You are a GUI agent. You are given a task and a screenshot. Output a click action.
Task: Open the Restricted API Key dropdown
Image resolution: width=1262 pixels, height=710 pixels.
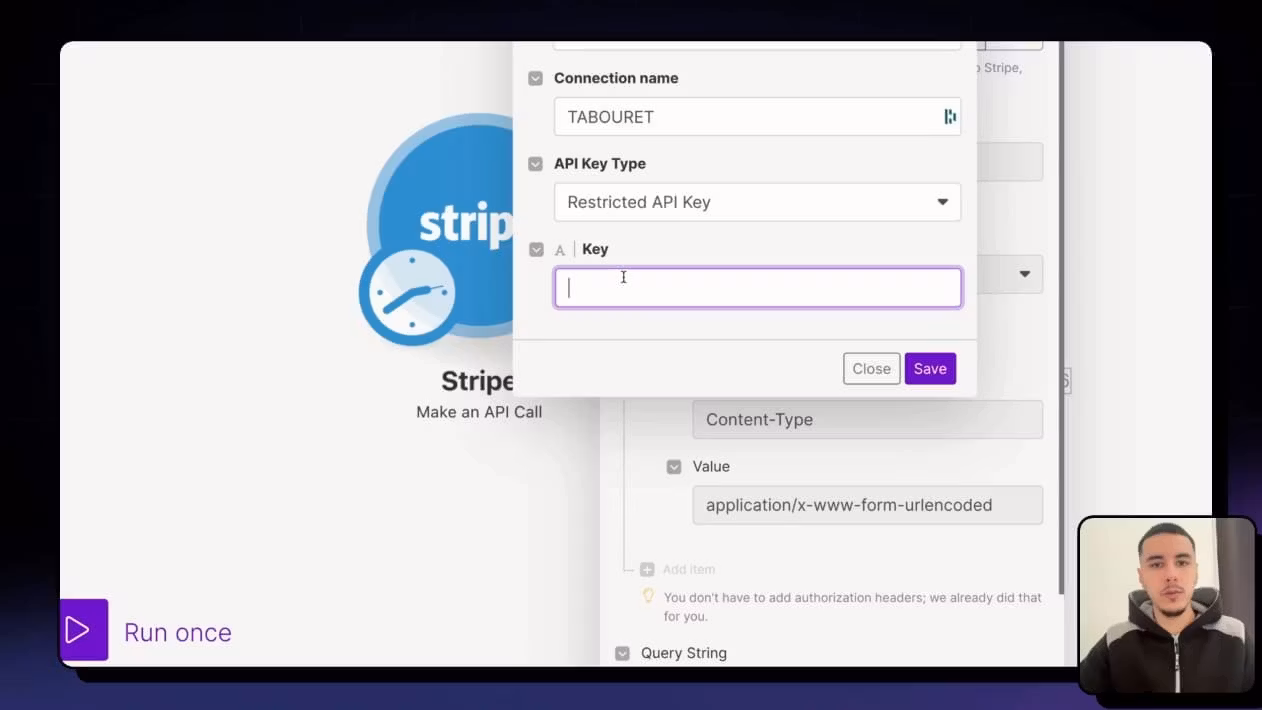757,202
